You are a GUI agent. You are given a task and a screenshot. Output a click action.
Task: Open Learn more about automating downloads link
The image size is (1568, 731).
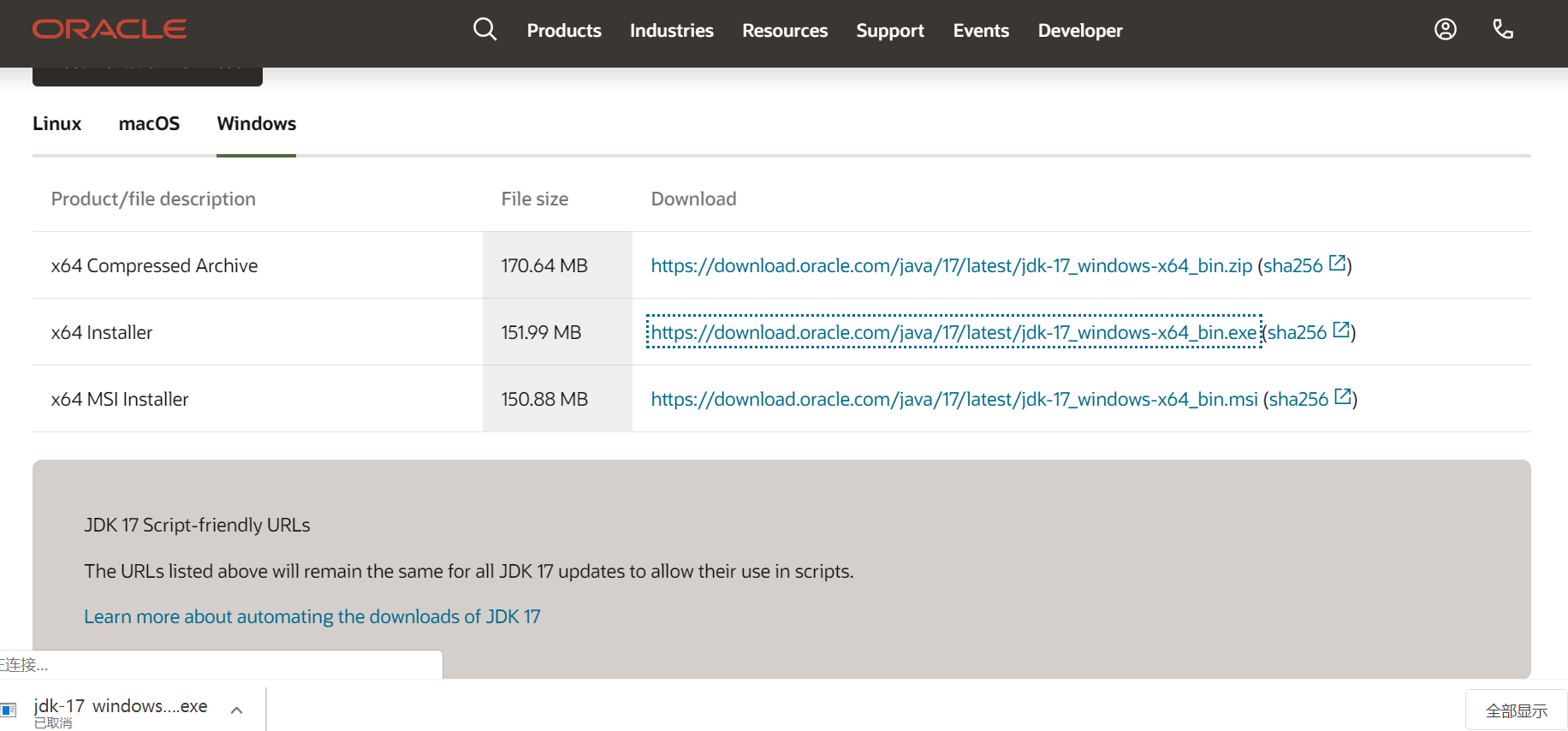point(312,616)
